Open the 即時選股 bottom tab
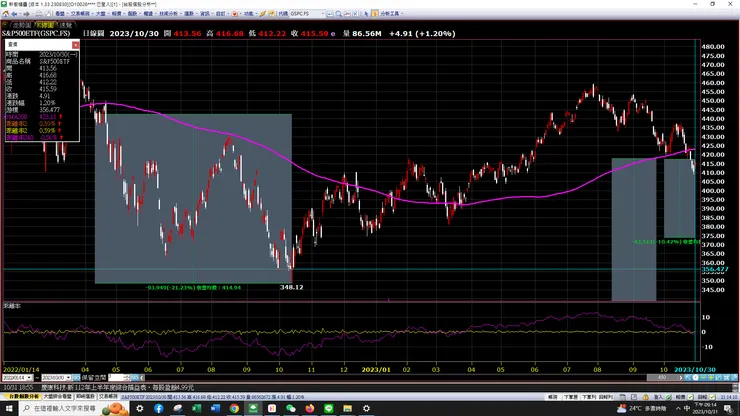 point(85,397)
